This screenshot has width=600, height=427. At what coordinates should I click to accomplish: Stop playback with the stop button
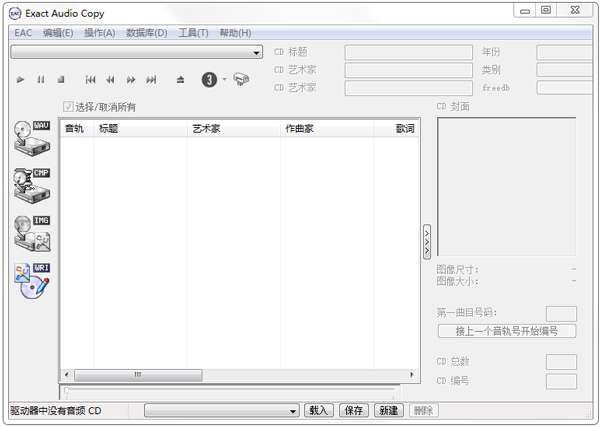click(x=61, y=80)
